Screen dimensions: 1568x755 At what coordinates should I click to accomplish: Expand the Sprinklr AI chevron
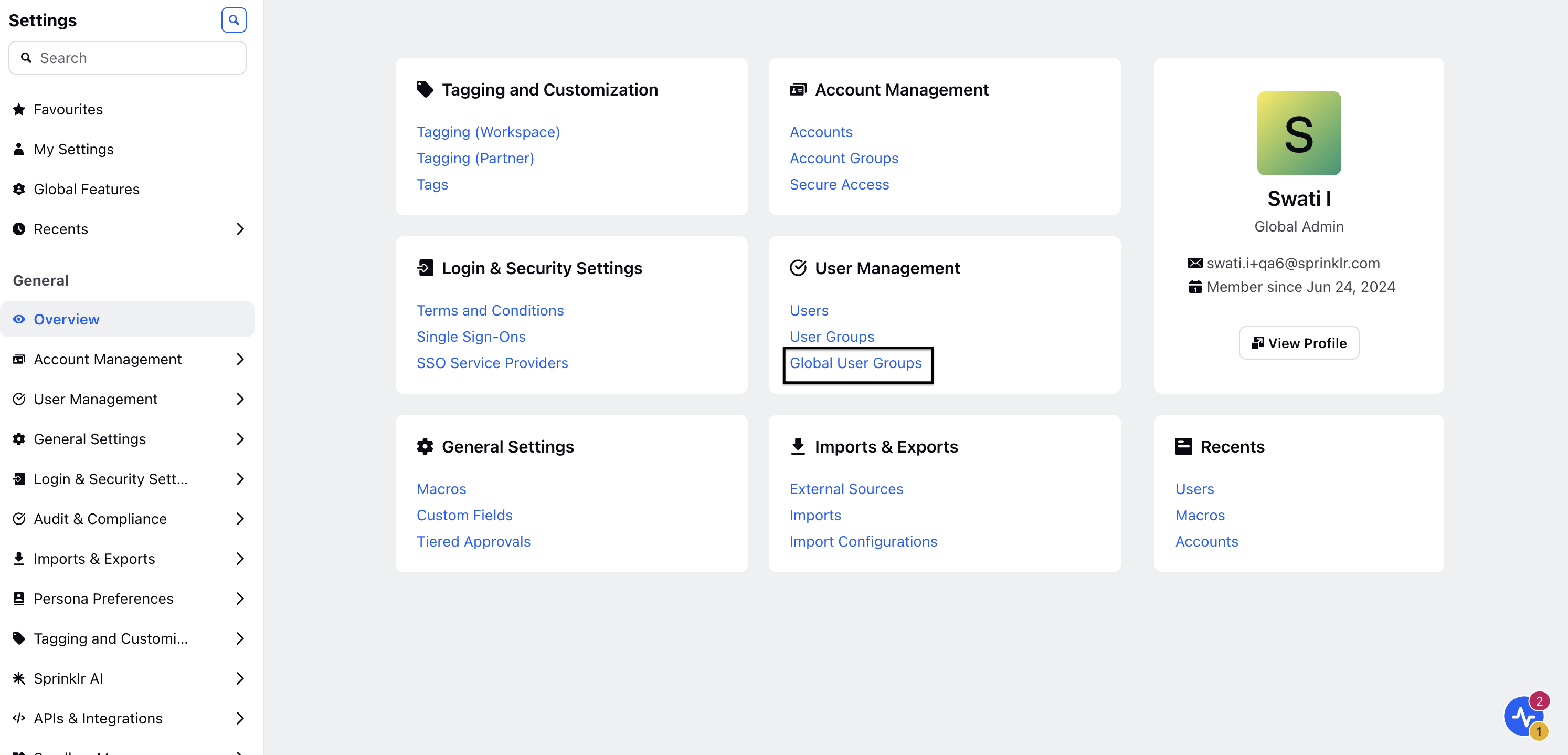pyautogui.click(x=240, y=678)
